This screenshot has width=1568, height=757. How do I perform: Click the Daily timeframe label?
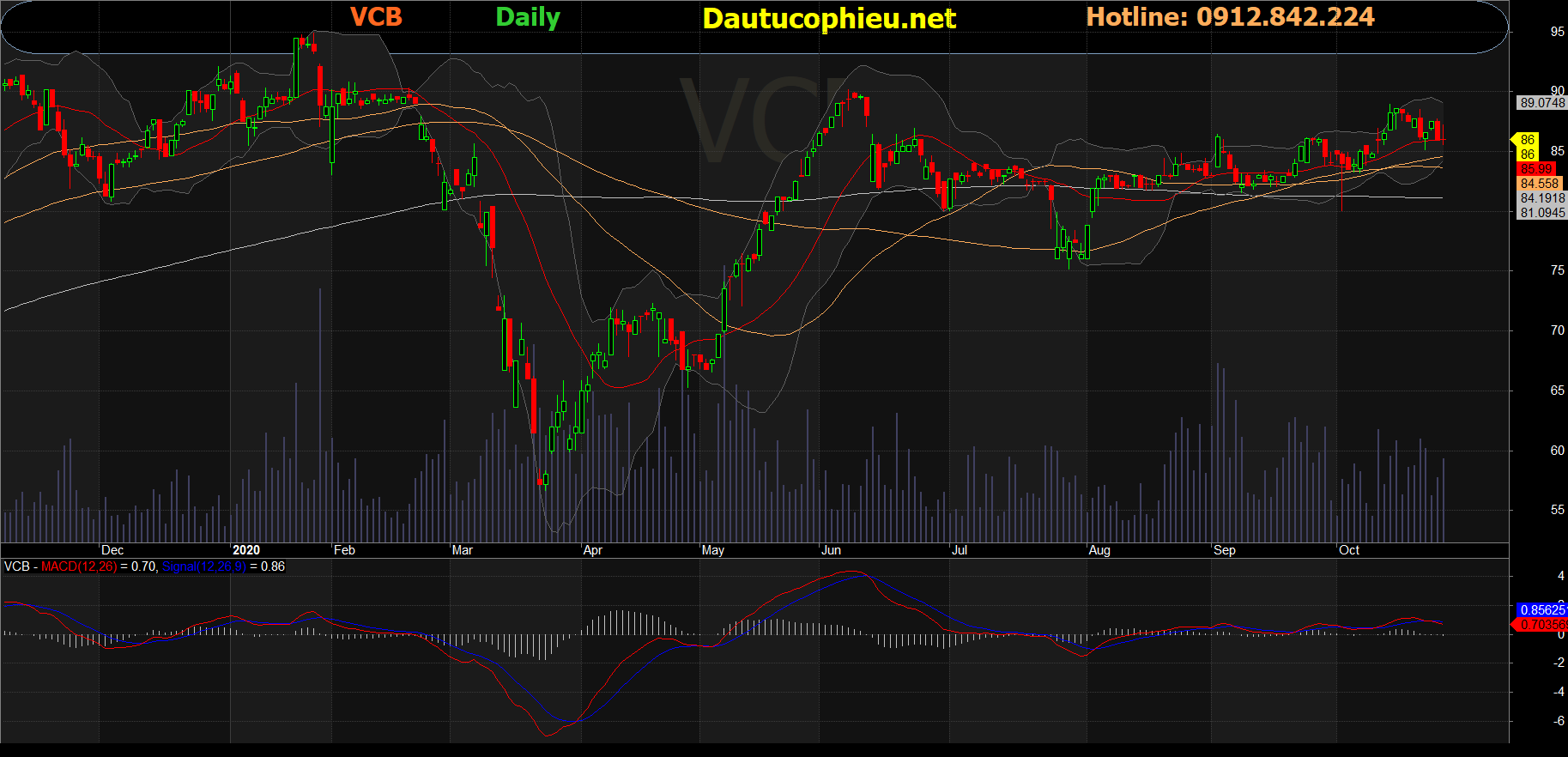point(527,17)
